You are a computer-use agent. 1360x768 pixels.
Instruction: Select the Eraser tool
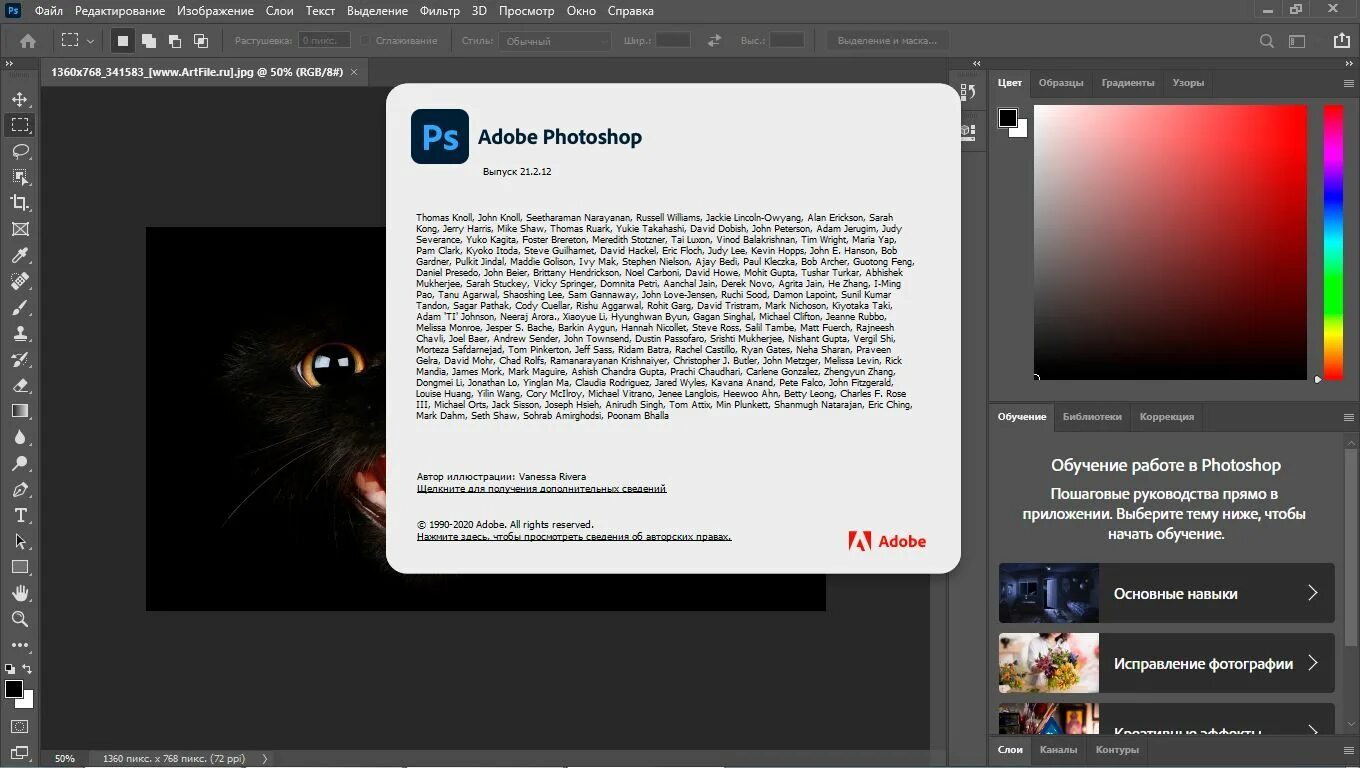(x=20, y=385)
